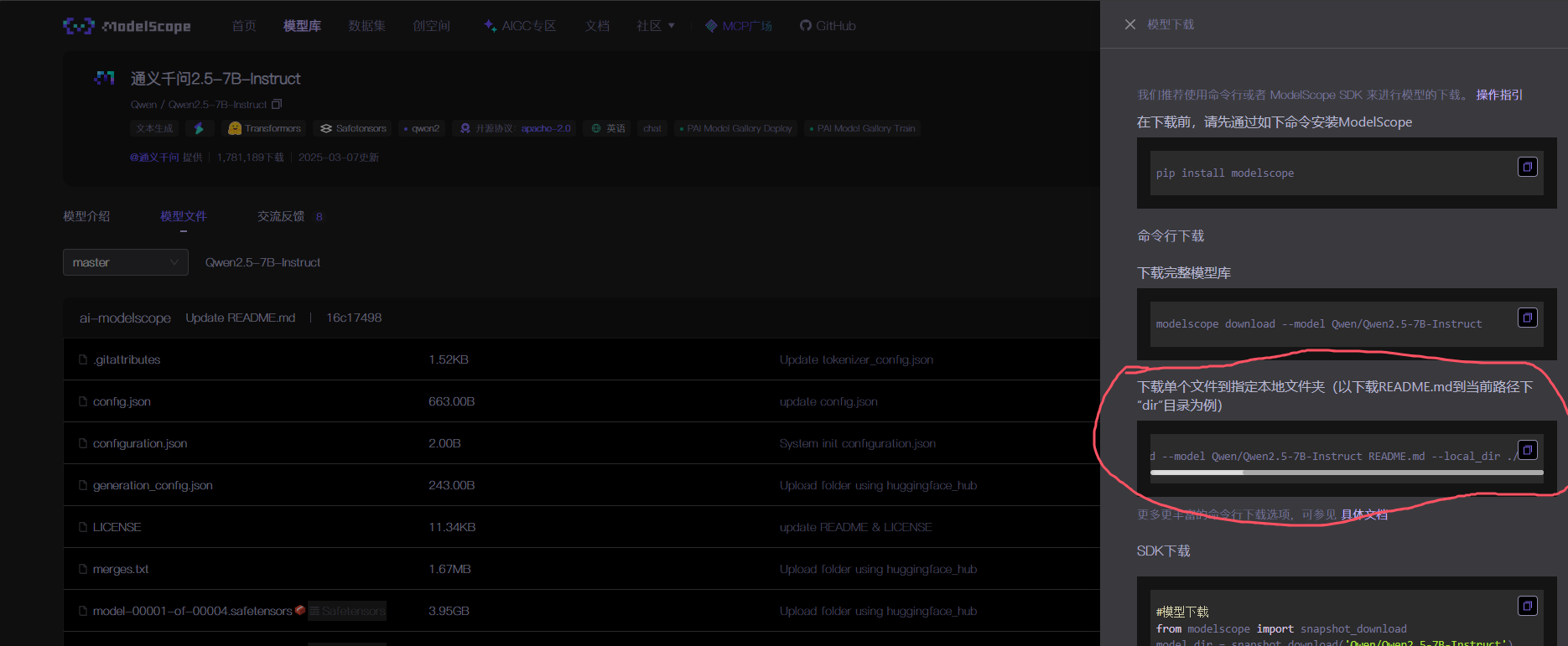Copy the SDK snapshot_download code
The height and width of the screenshot is (646, 1568).
(1528, 606)
